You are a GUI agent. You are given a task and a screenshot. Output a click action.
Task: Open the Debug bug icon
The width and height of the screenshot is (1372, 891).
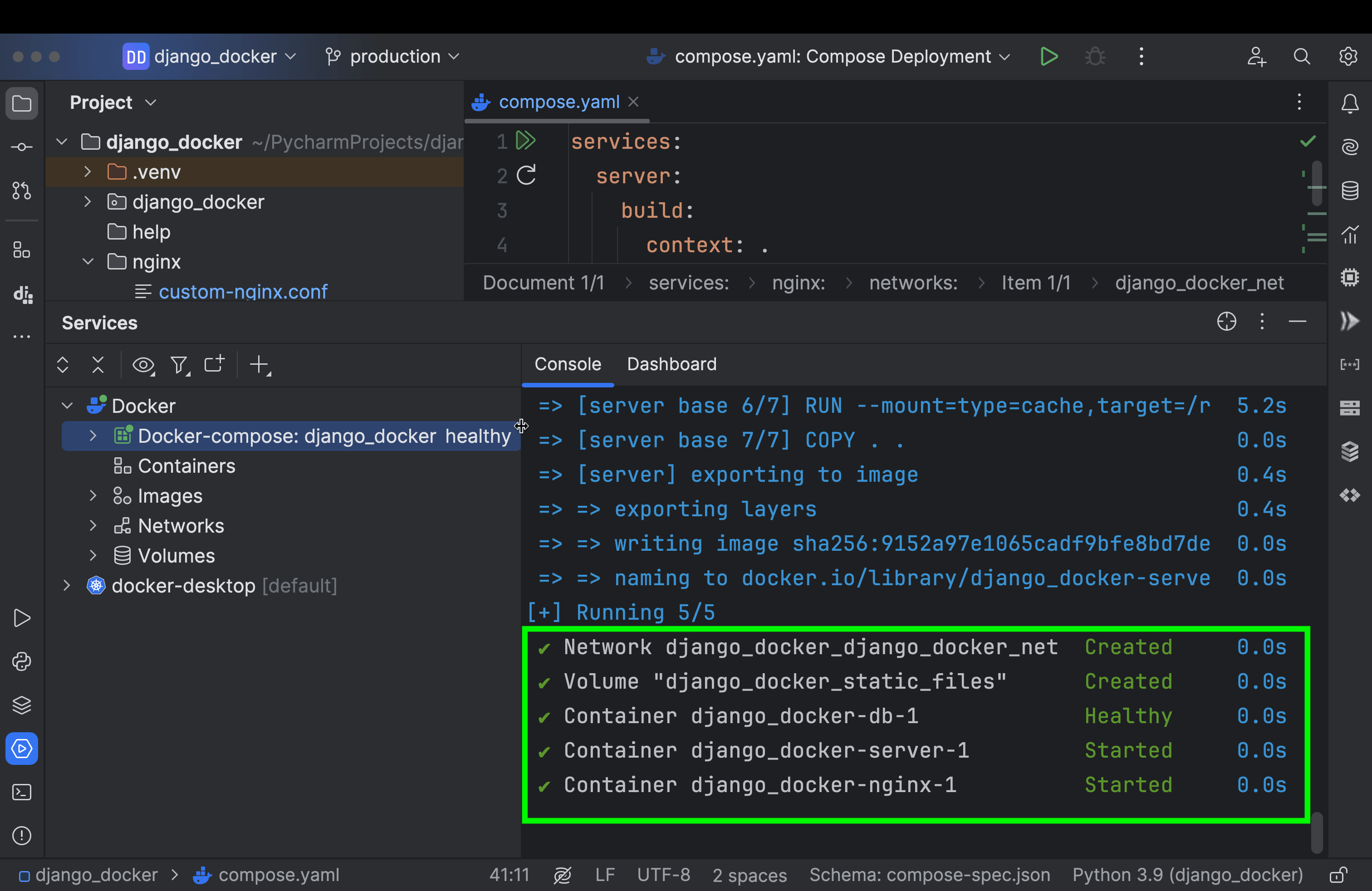tap(1095, 56)
